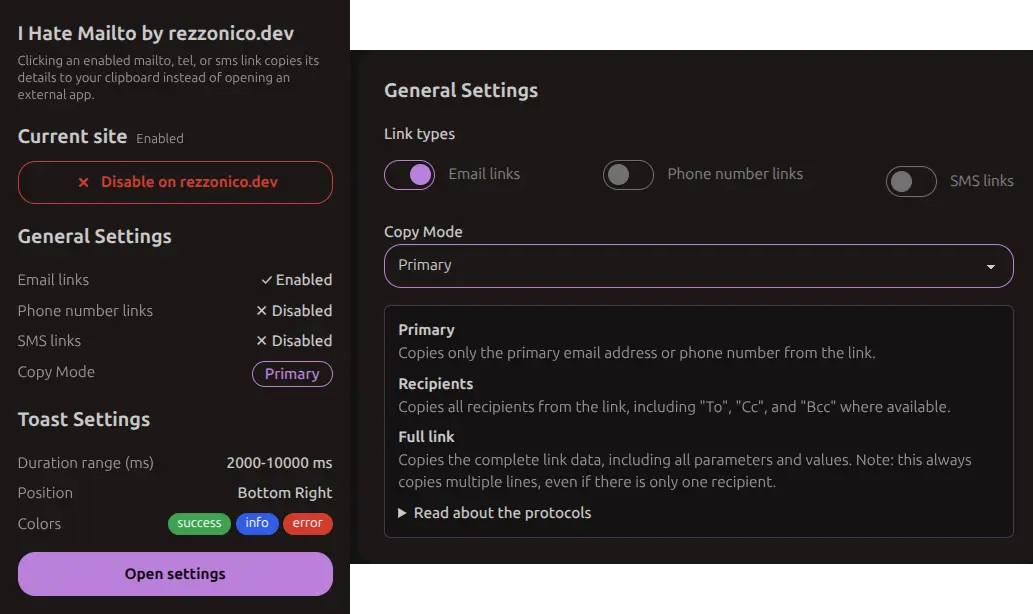Click the Bottom Right position value
Viewport: 1033px width, 614px height.
click(285, 493)
